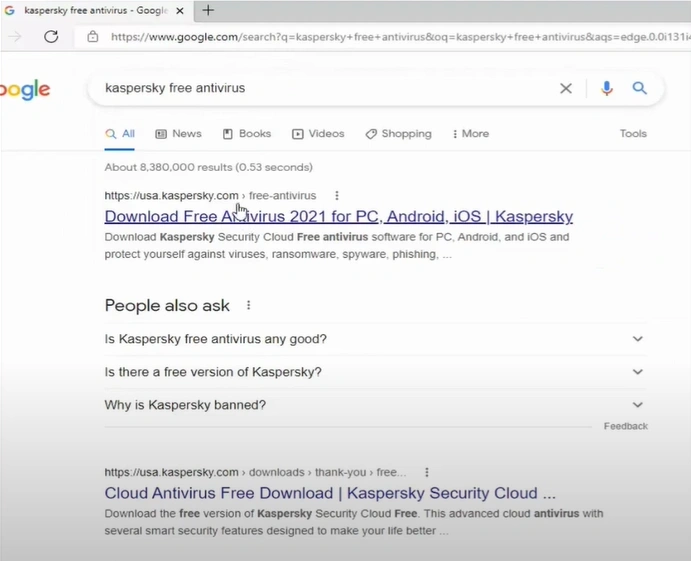
Task: Select the All results tab
Action: [x=120, y=134]
